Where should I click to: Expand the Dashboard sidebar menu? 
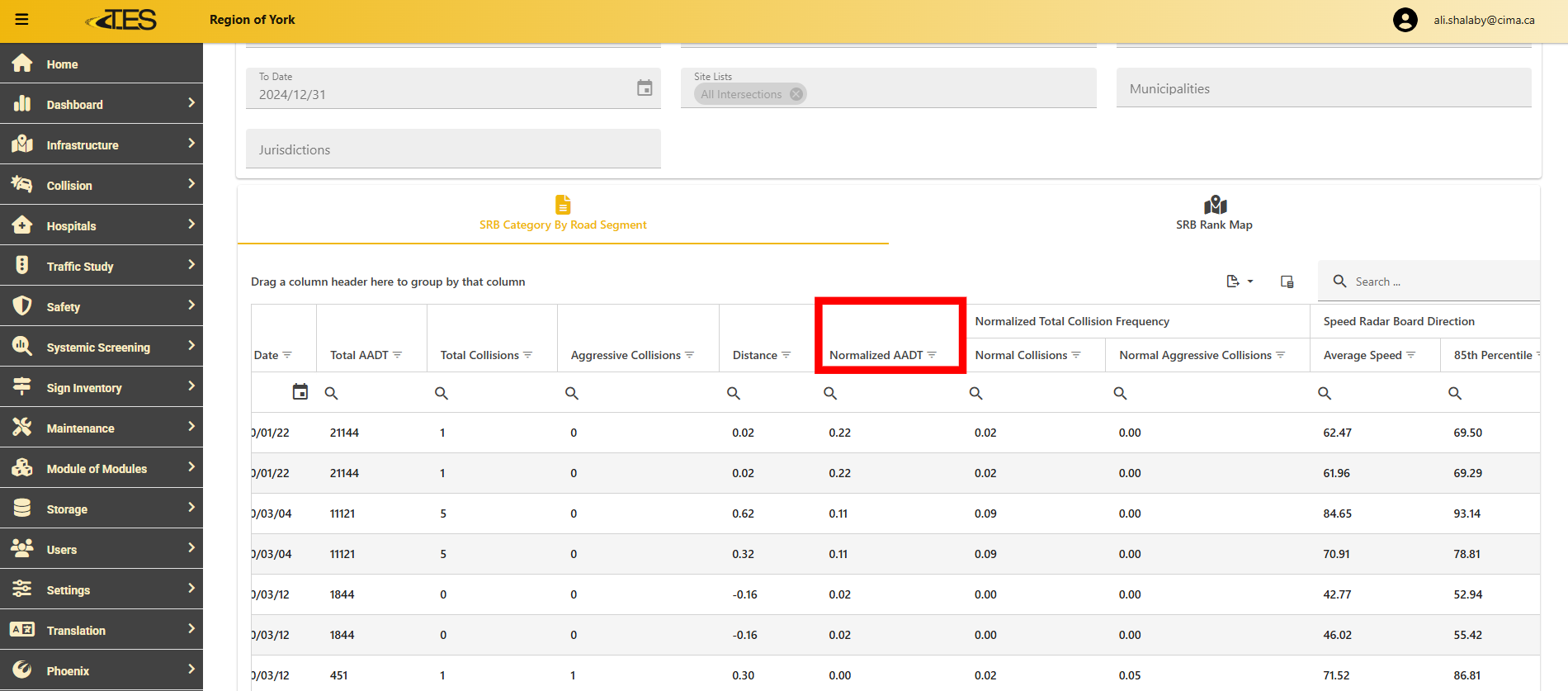(x=101, y=104)
